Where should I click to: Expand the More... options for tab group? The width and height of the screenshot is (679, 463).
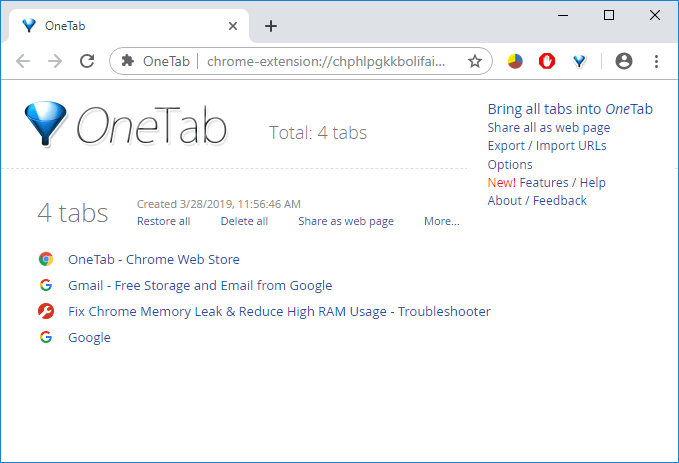(x=441, y=221)
